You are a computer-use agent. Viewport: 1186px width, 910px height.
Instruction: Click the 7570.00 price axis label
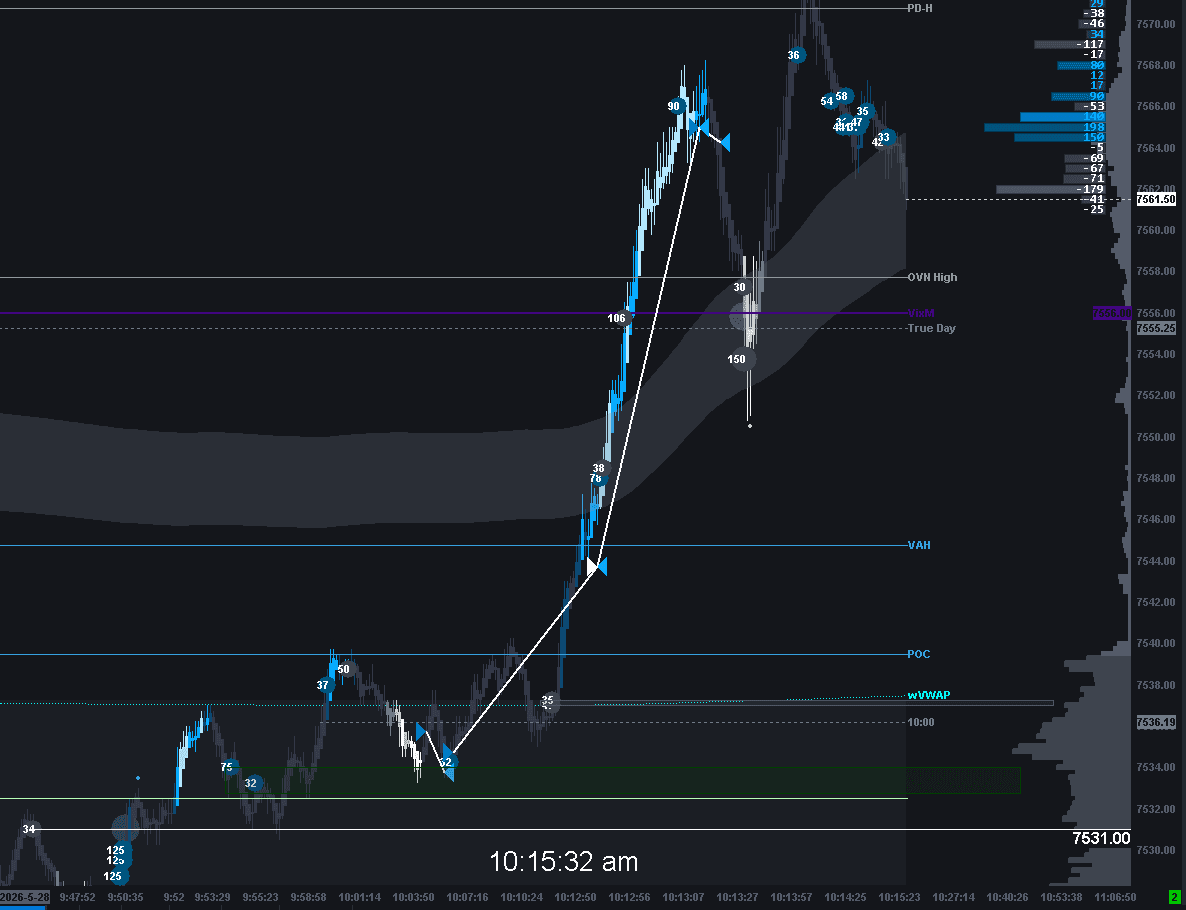[x=1155, y=24]
